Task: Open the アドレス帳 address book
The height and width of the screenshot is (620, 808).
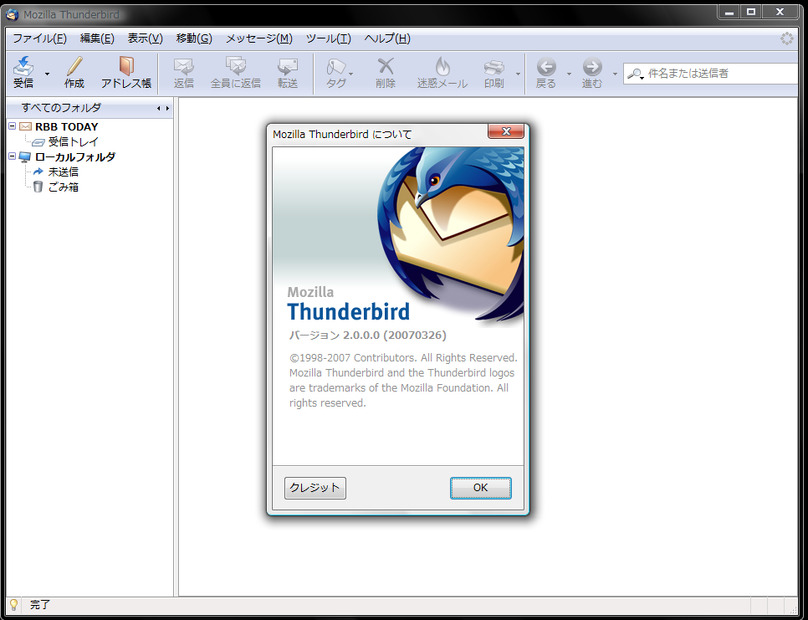Action: (x=126, y=72)
